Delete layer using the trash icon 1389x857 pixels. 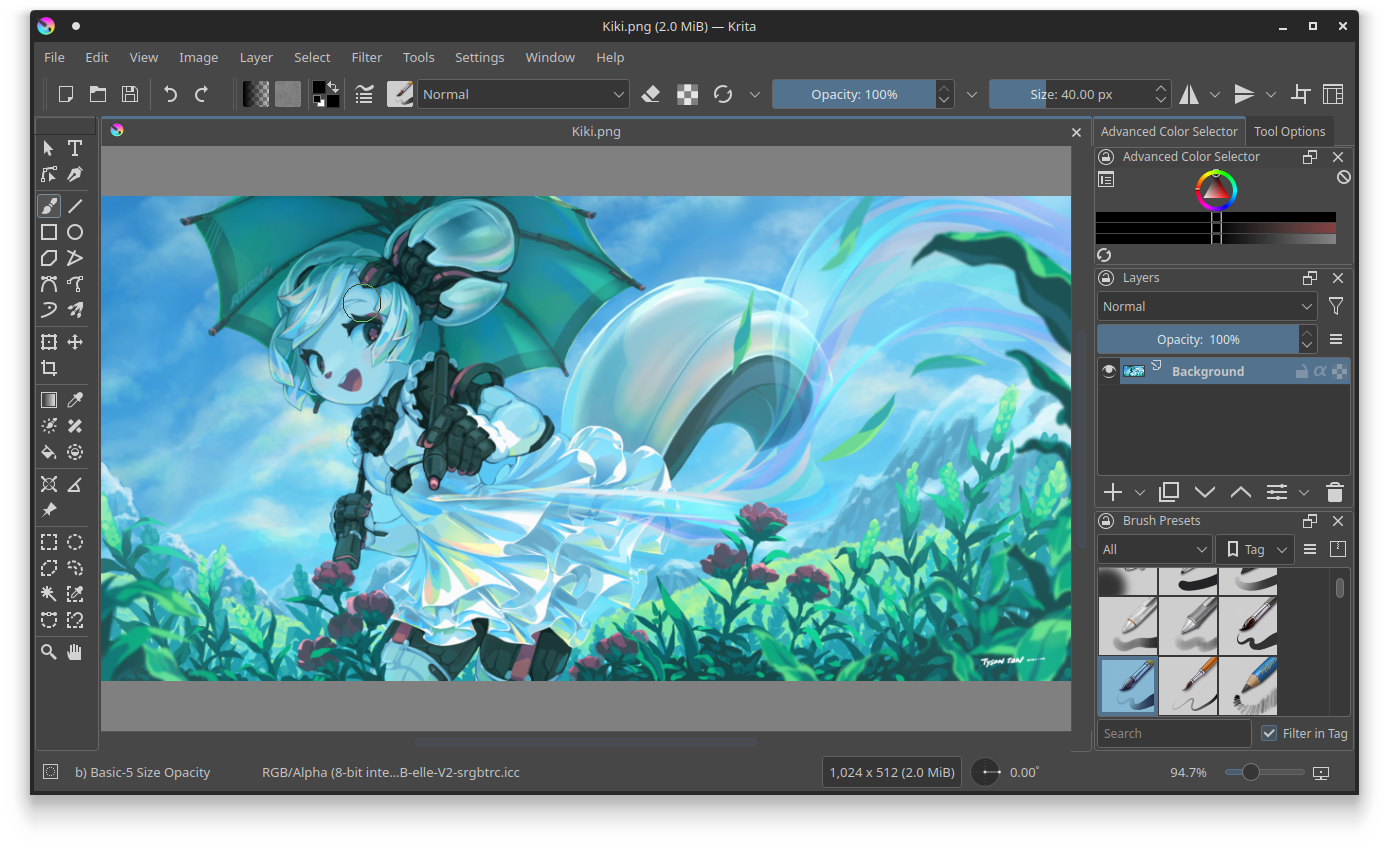1334,492
